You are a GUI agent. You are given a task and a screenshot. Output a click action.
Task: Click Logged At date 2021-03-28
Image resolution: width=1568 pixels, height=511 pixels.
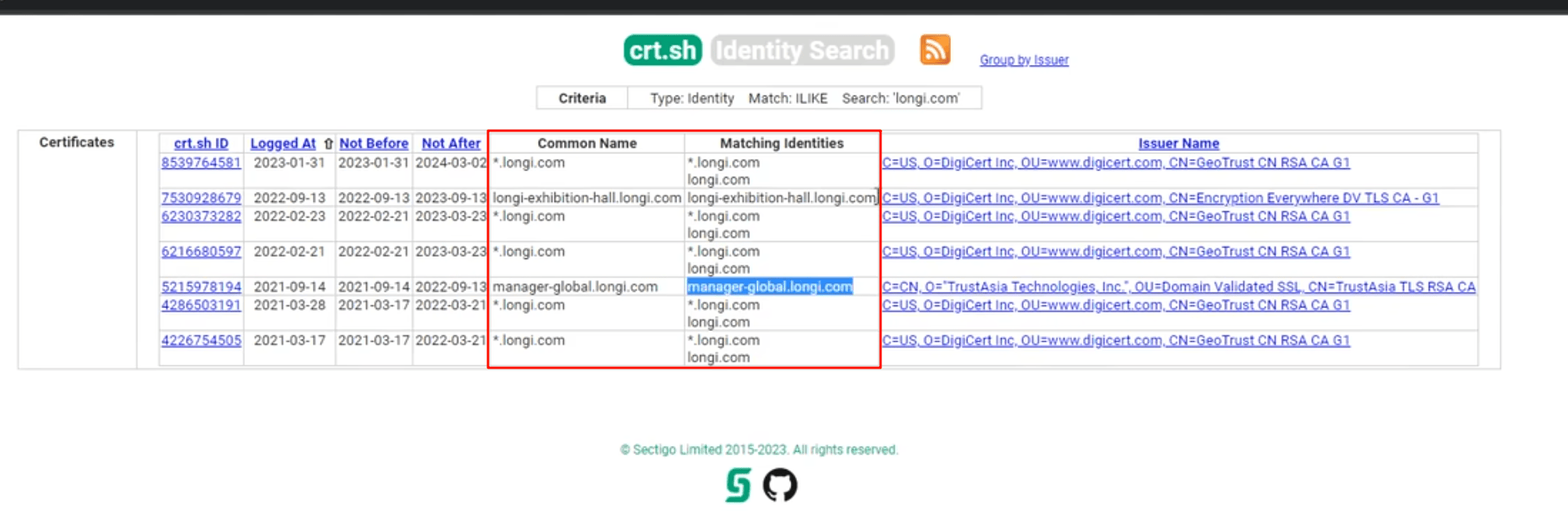[x=289, y=305]
